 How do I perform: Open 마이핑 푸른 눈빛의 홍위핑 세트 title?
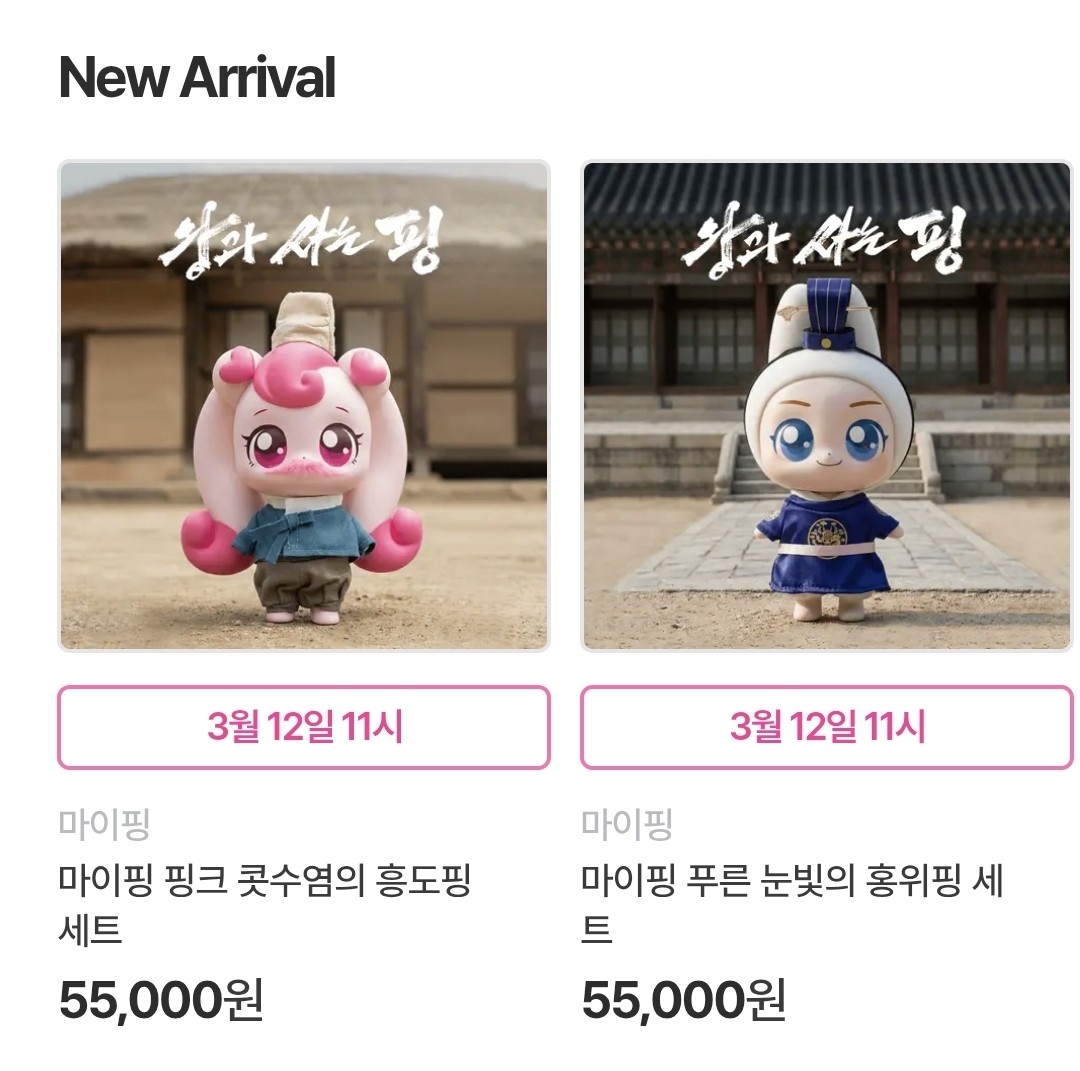[793, 904]
